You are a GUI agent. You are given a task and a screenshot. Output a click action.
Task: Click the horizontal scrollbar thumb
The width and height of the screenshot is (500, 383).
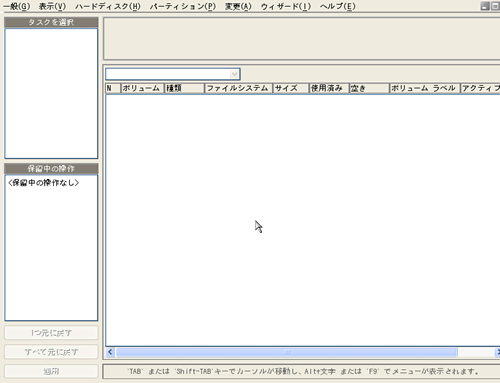point(287,352)
